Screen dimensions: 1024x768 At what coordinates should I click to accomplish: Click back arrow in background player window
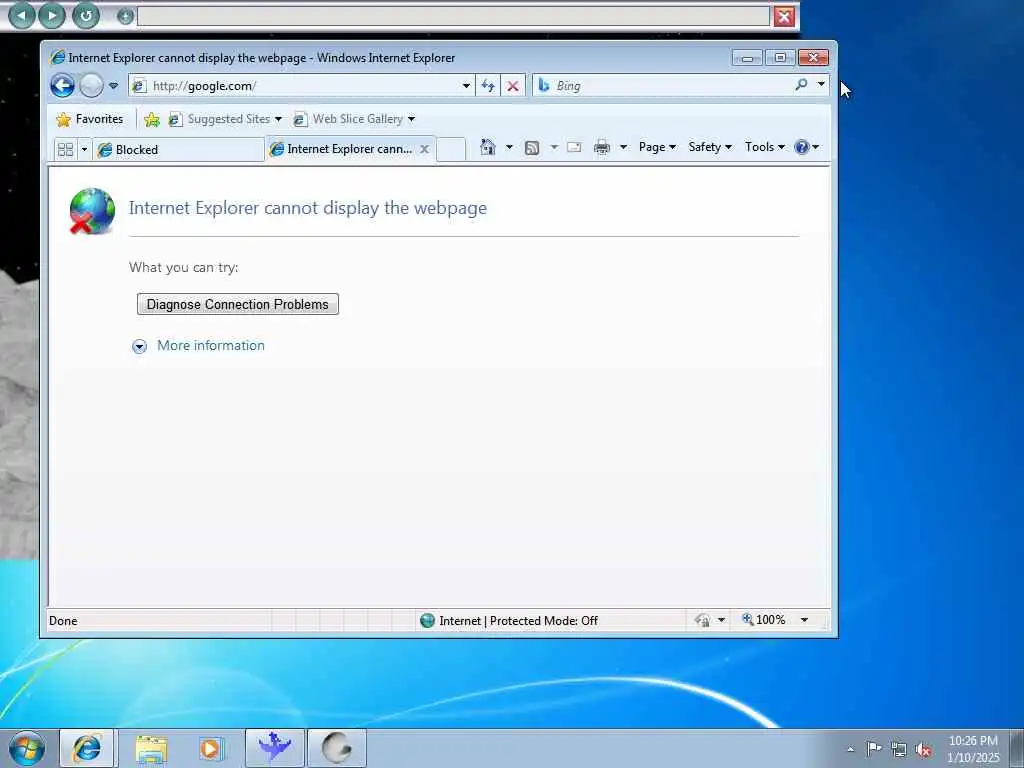(x=22, y=15)
